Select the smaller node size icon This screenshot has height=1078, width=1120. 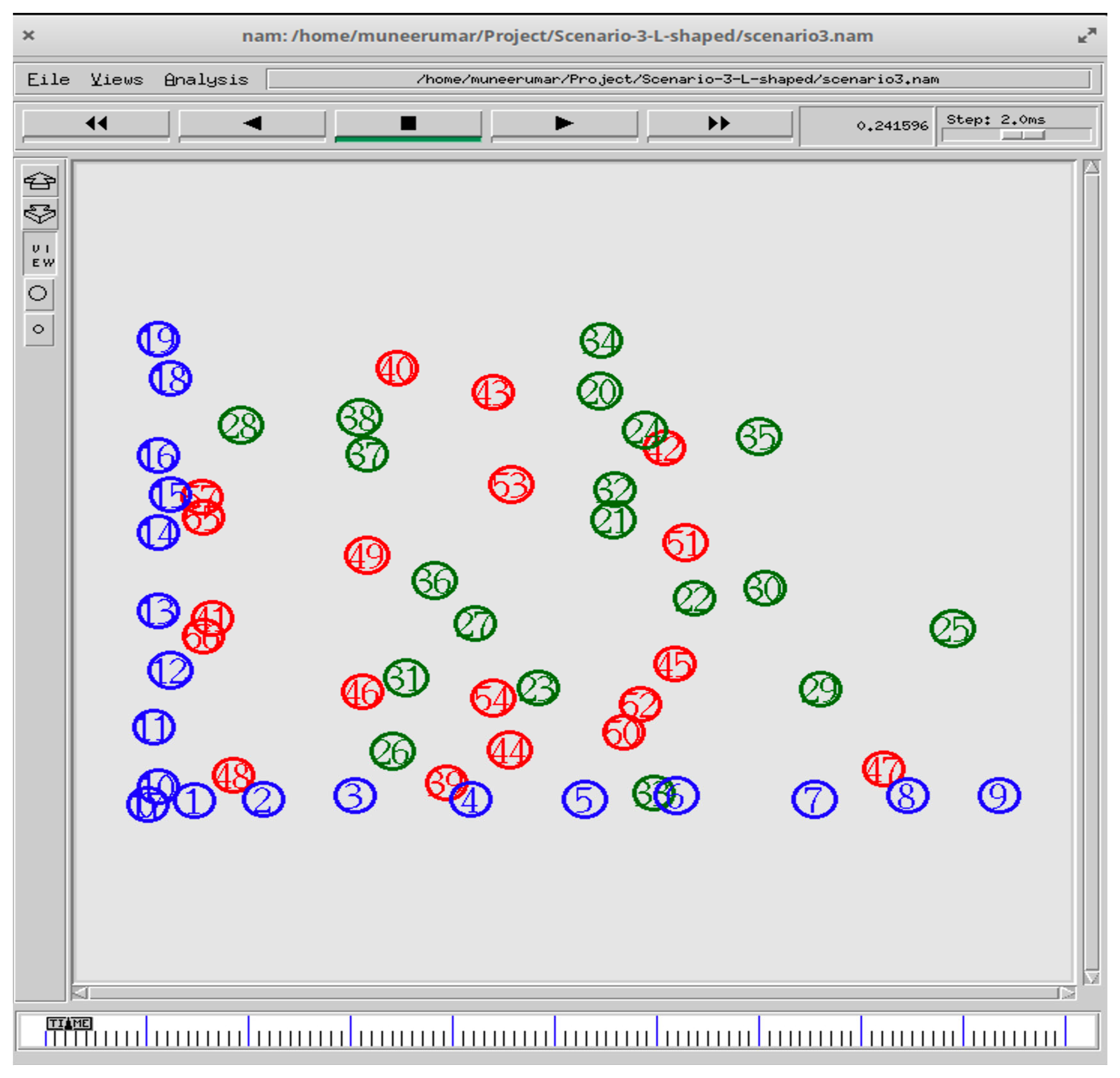tap(38, 329)
